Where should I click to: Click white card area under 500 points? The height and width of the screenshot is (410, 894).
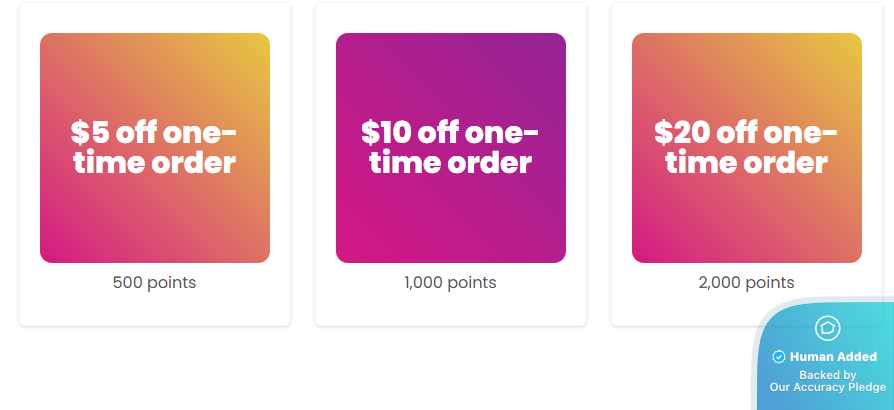[155, 308]
